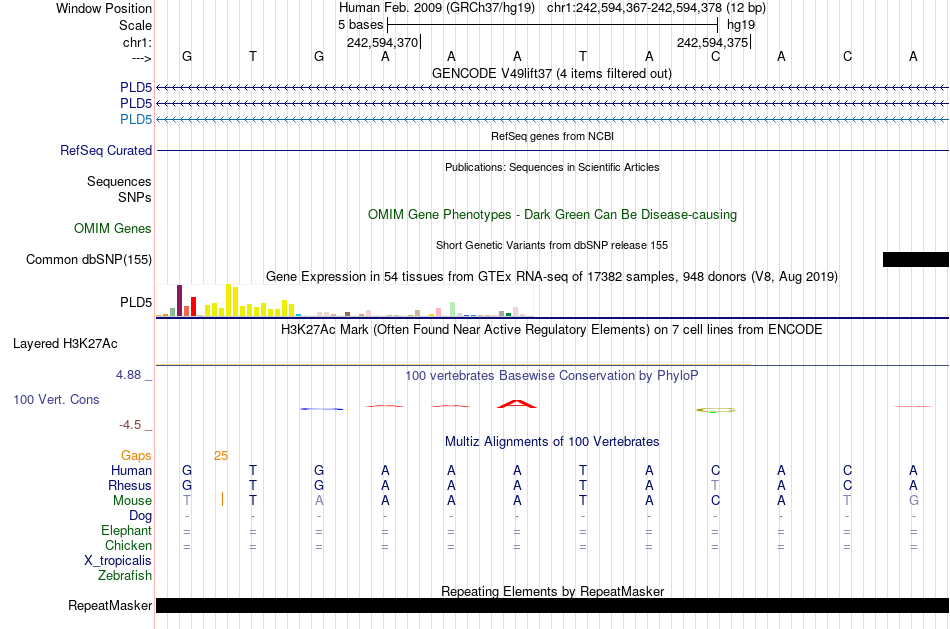Click the orange Gaps label
This screenshot has height=629, width=950.
pyautogui.click(x=136, y=456)
